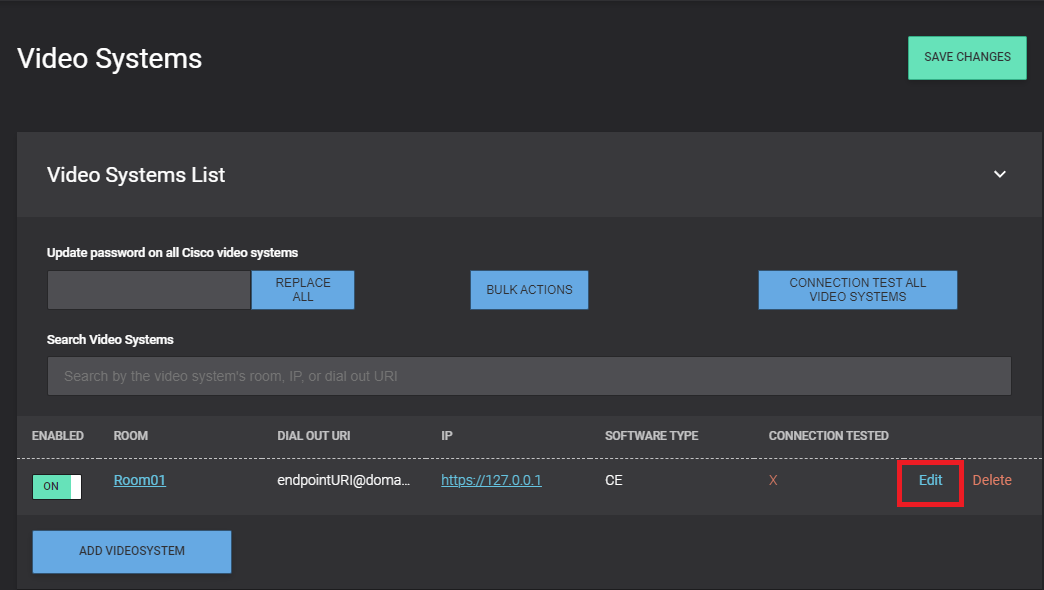Delete the Room01 video system
The image size is (1044, 590).
[991, 480]
